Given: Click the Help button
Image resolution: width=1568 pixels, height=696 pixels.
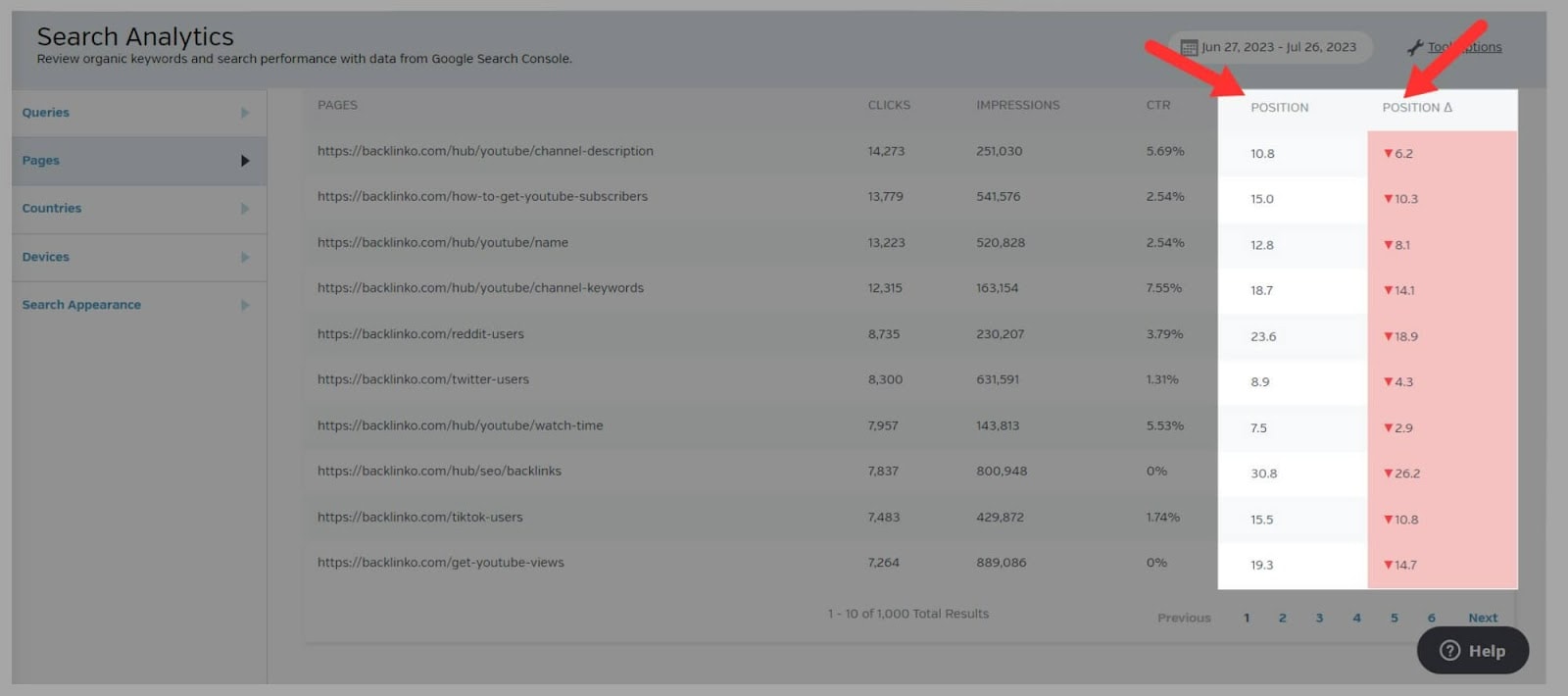Looking at the screenshot, I should (x=1473, y=651).
